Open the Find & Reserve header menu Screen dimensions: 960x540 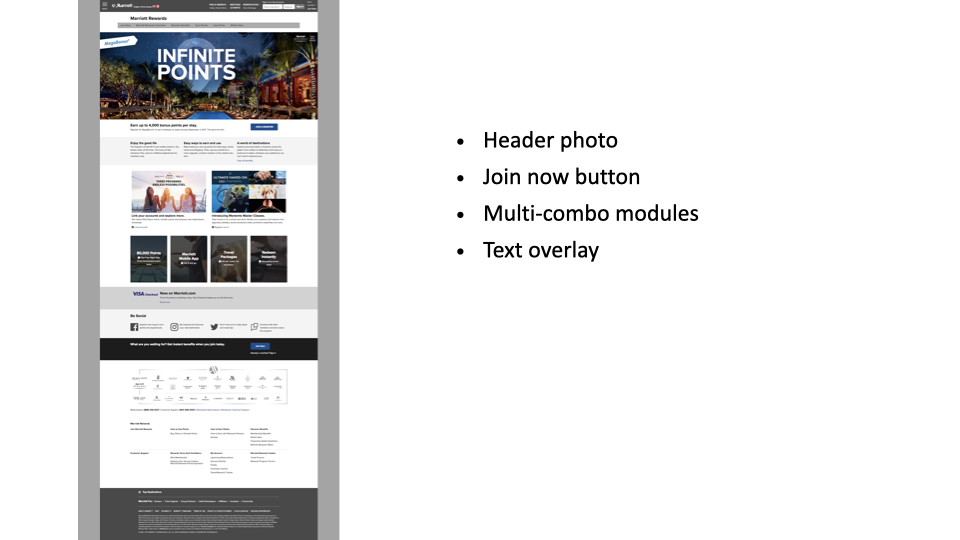pyautogui.click(x=217, y=5)
